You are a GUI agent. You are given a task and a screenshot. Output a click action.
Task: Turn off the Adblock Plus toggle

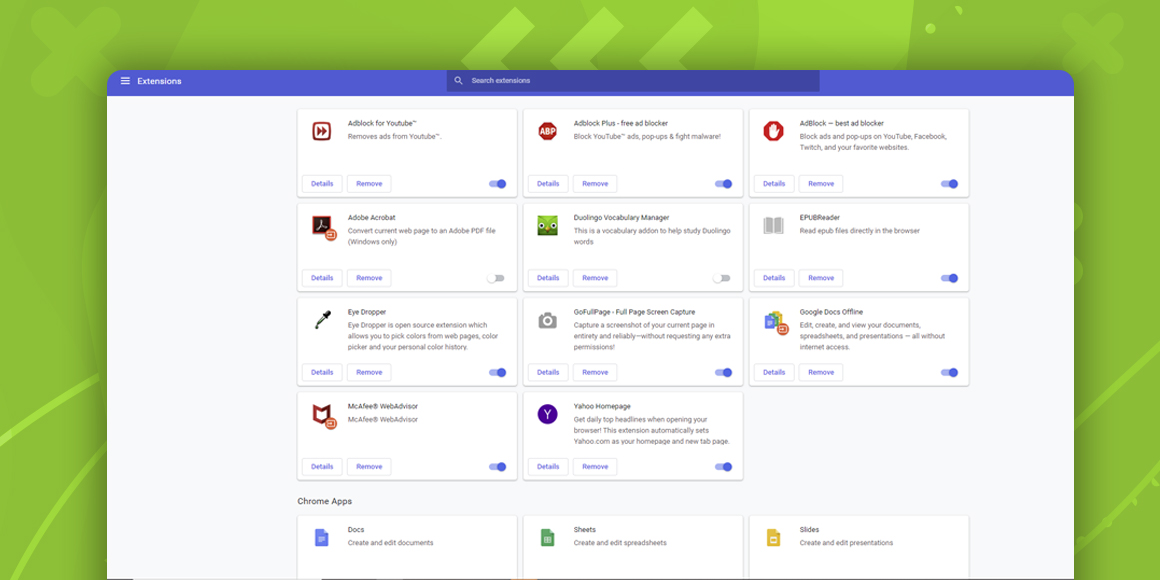724,183
